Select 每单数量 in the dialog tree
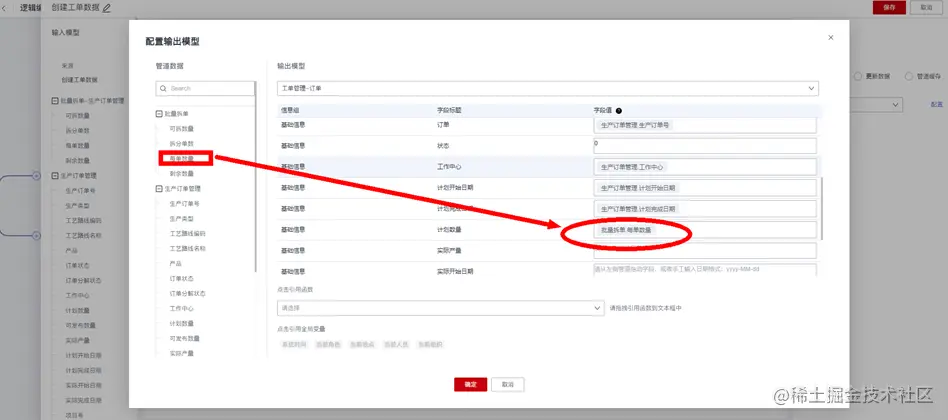 (181, 159)
